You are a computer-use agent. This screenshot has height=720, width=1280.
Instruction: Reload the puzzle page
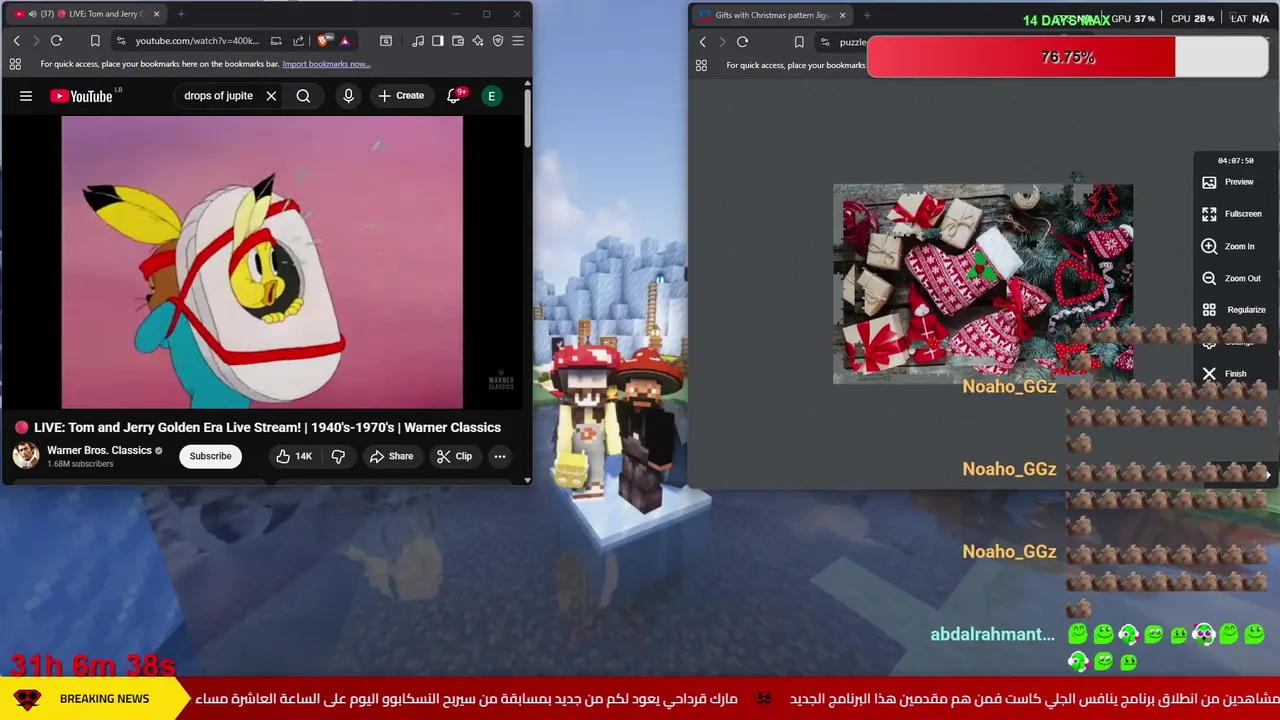point(742,42)
